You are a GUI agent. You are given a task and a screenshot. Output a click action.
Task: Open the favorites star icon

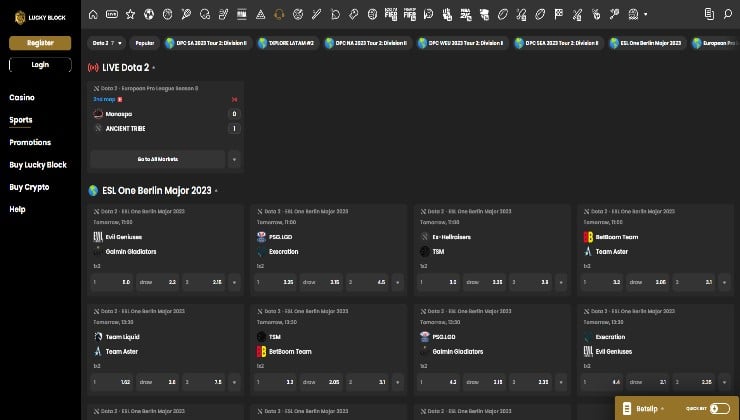[130, 15]
